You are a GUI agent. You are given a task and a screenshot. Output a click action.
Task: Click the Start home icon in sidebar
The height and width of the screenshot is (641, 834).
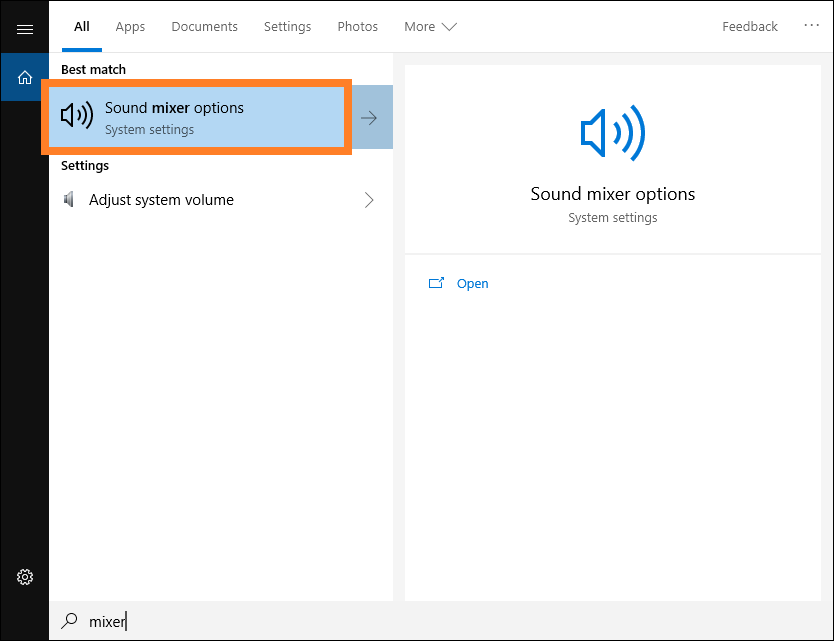coord(25,77)
